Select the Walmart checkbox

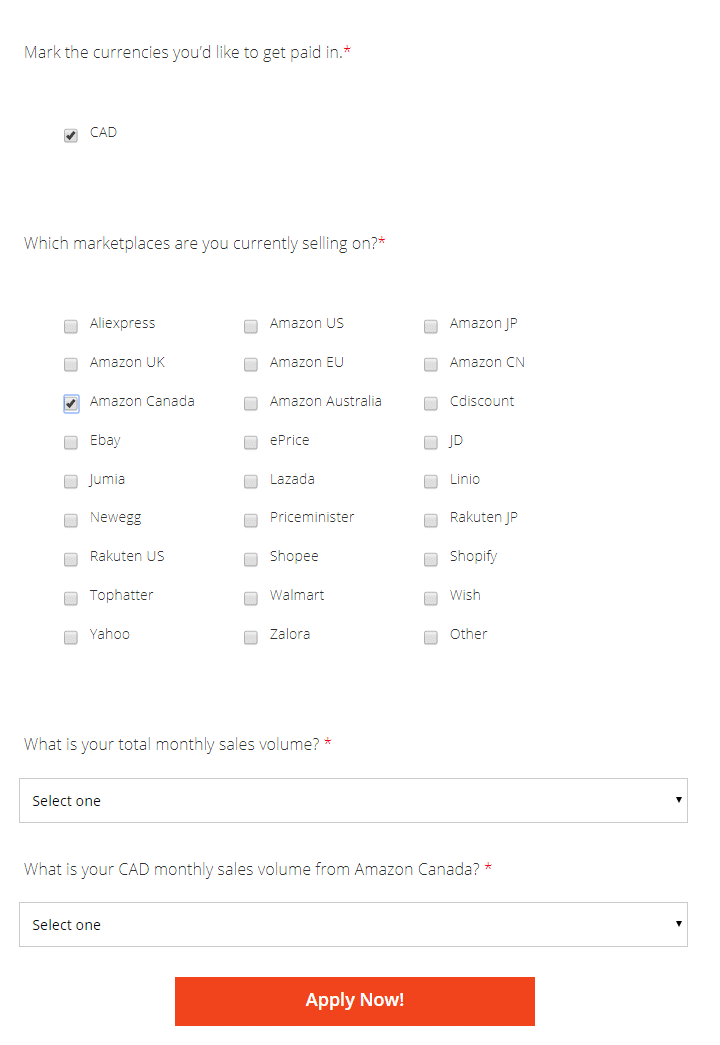(x=250, y=597)
